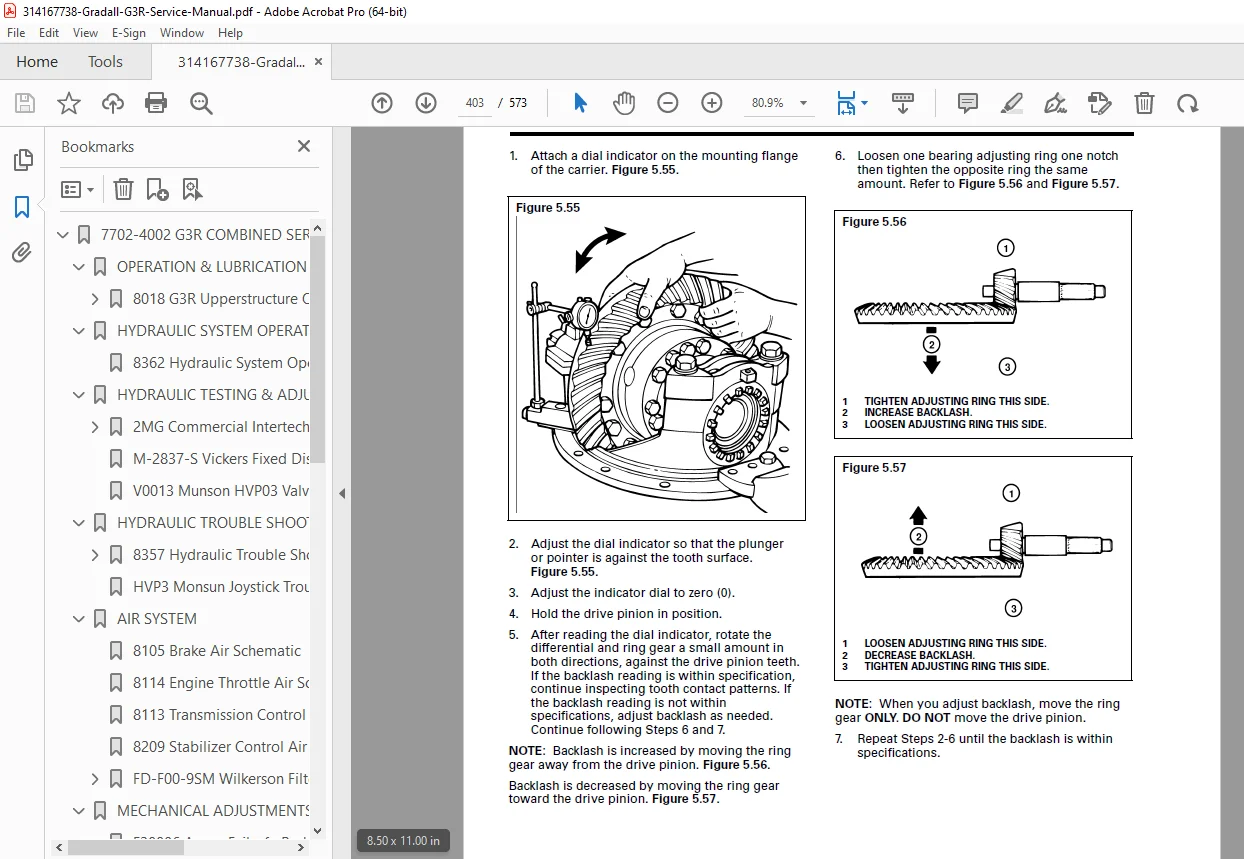The height and width of the screenshot is (859, 1244).
Task: Zoom out with minus icon
Action: click(x=668, y=103)
